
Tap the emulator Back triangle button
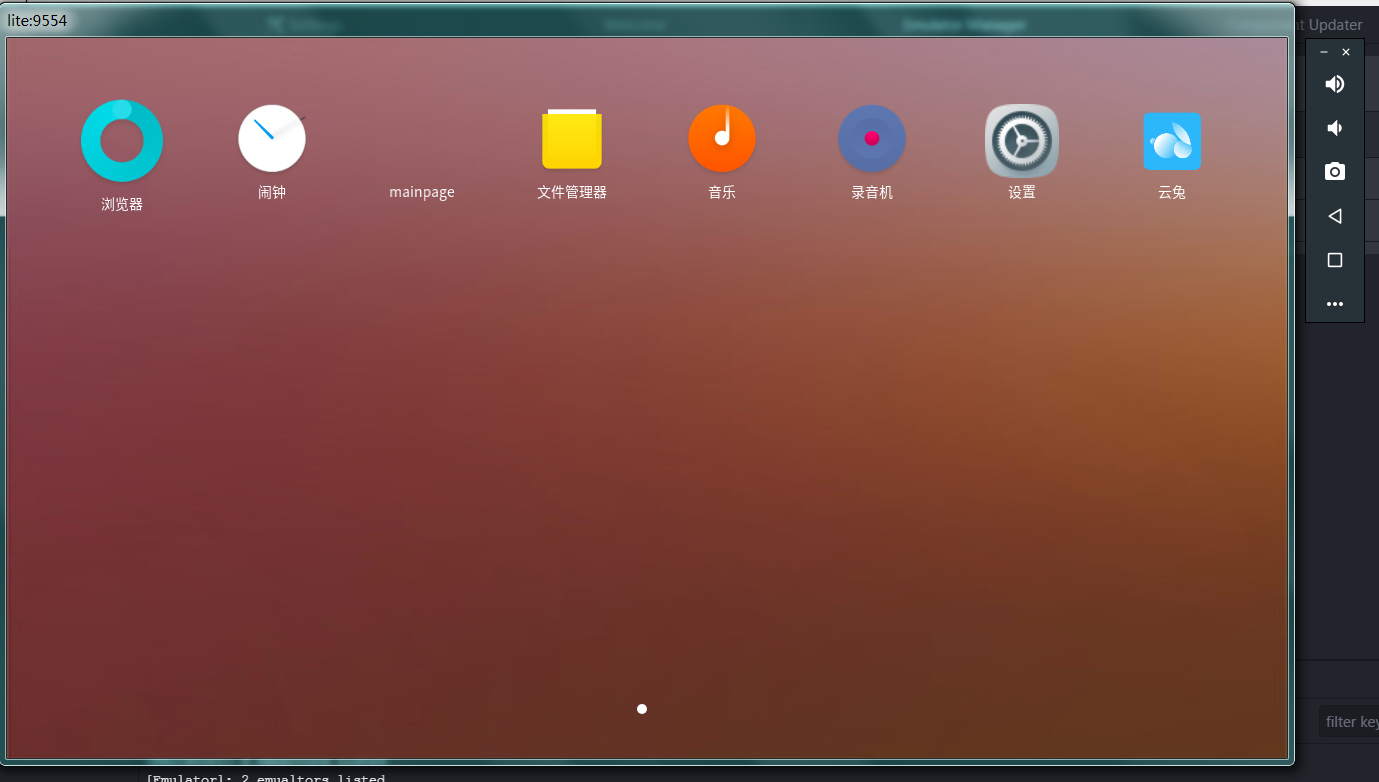point(1334,216)
